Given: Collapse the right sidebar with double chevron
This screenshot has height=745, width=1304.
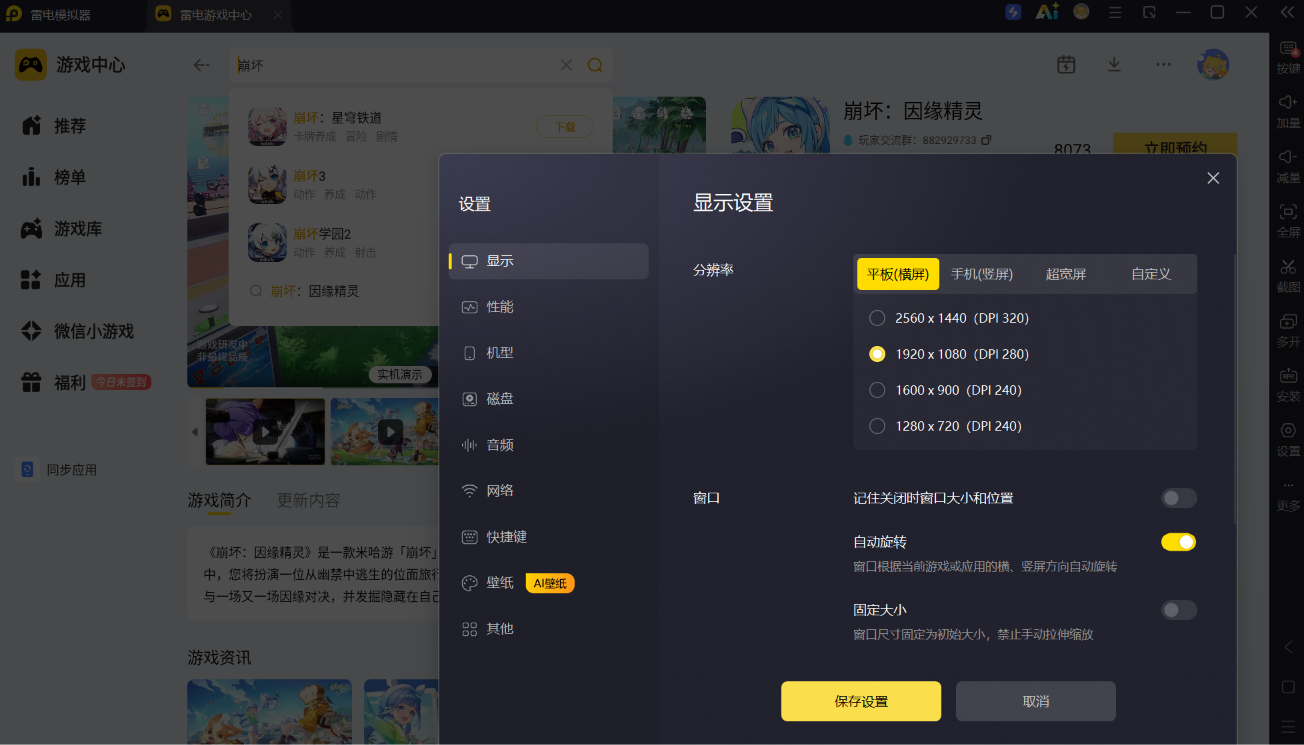Looking at the screenshot, I should (1288, 12).
